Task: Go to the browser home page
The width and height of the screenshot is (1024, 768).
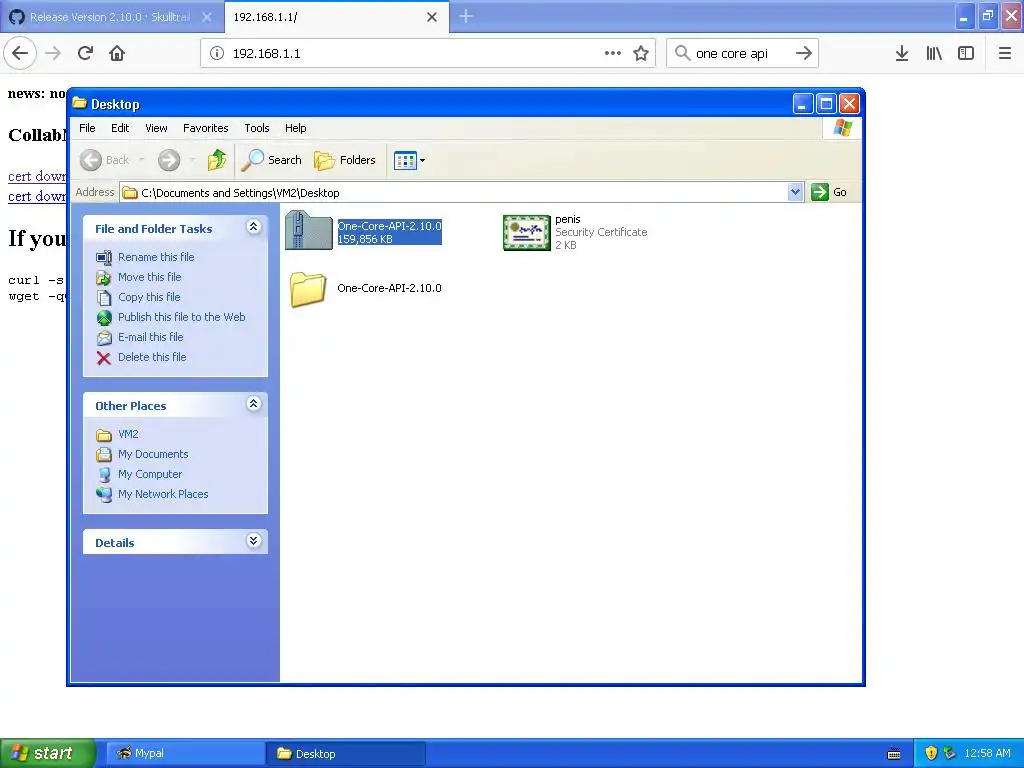Action: tap(117, 53)
